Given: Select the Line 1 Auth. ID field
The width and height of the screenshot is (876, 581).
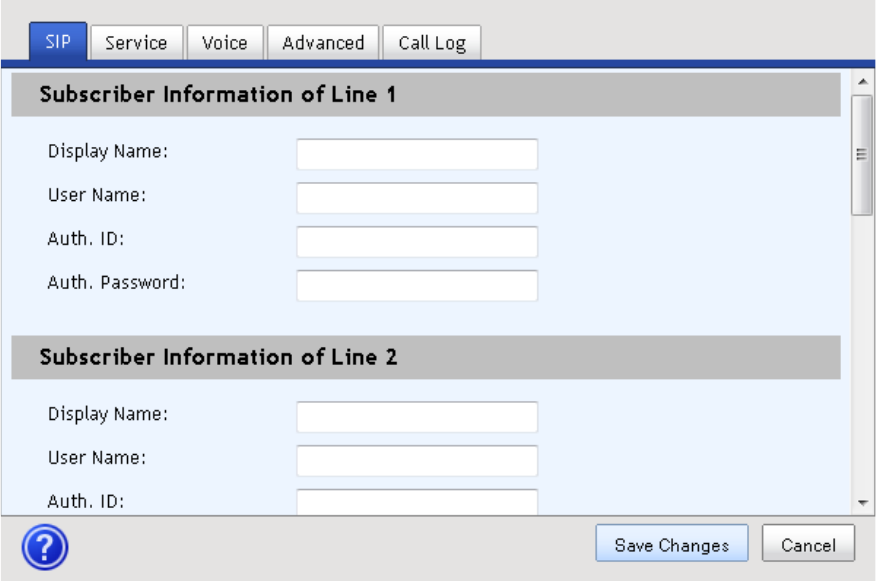Looking at the screenshot, I should [x=417, y=242].
